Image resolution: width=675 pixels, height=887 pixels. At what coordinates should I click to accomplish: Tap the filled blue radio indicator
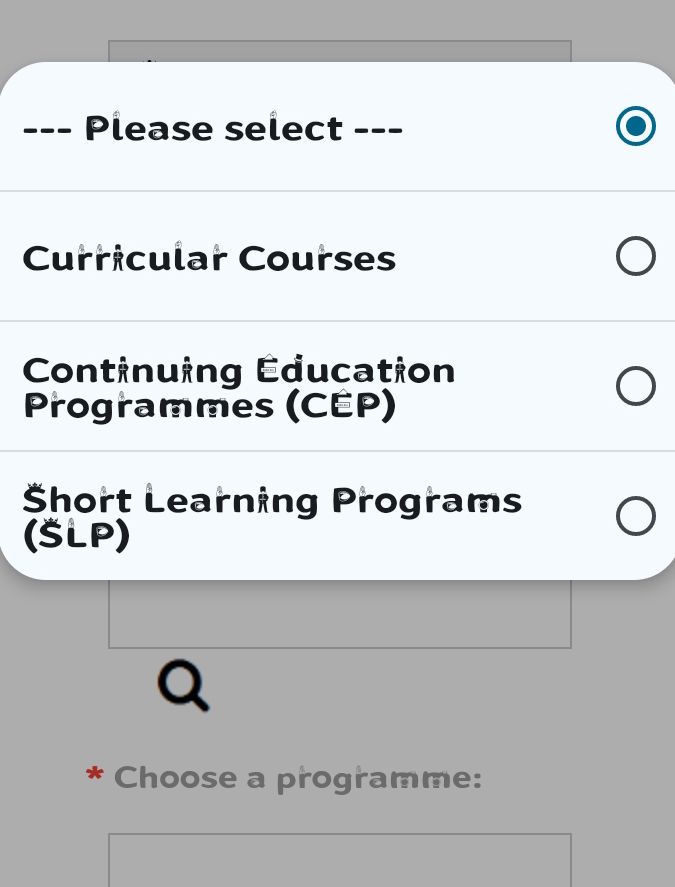(636, 126)
